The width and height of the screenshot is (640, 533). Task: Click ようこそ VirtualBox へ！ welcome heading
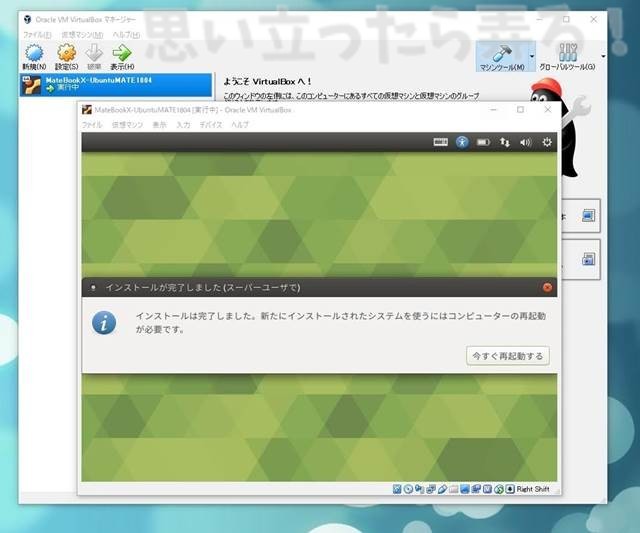coord(267,82)
